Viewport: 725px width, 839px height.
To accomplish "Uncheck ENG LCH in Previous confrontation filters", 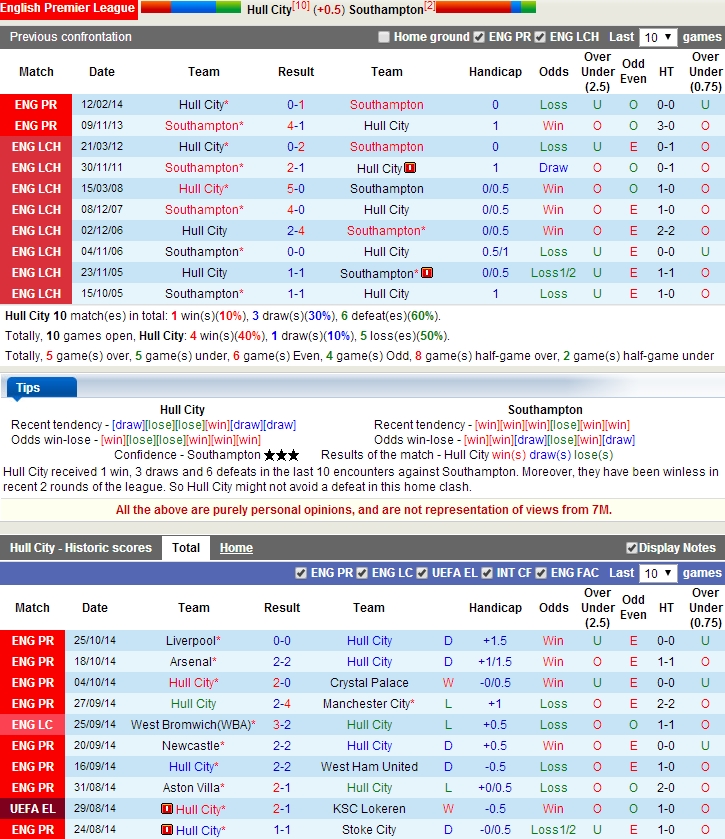I will pos(540,37).
